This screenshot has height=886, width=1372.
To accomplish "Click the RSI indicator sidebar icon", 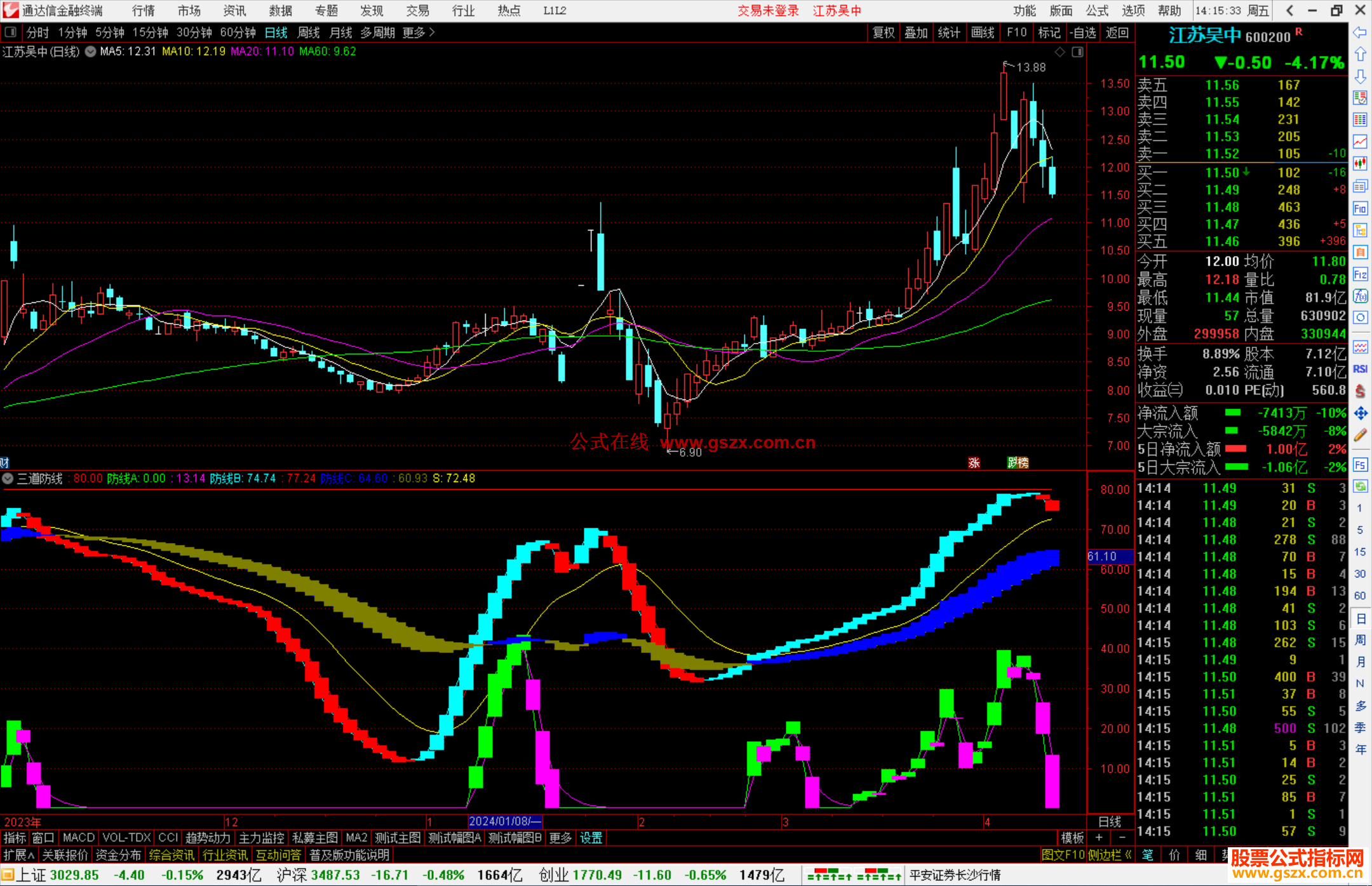I will (1360, 369).
